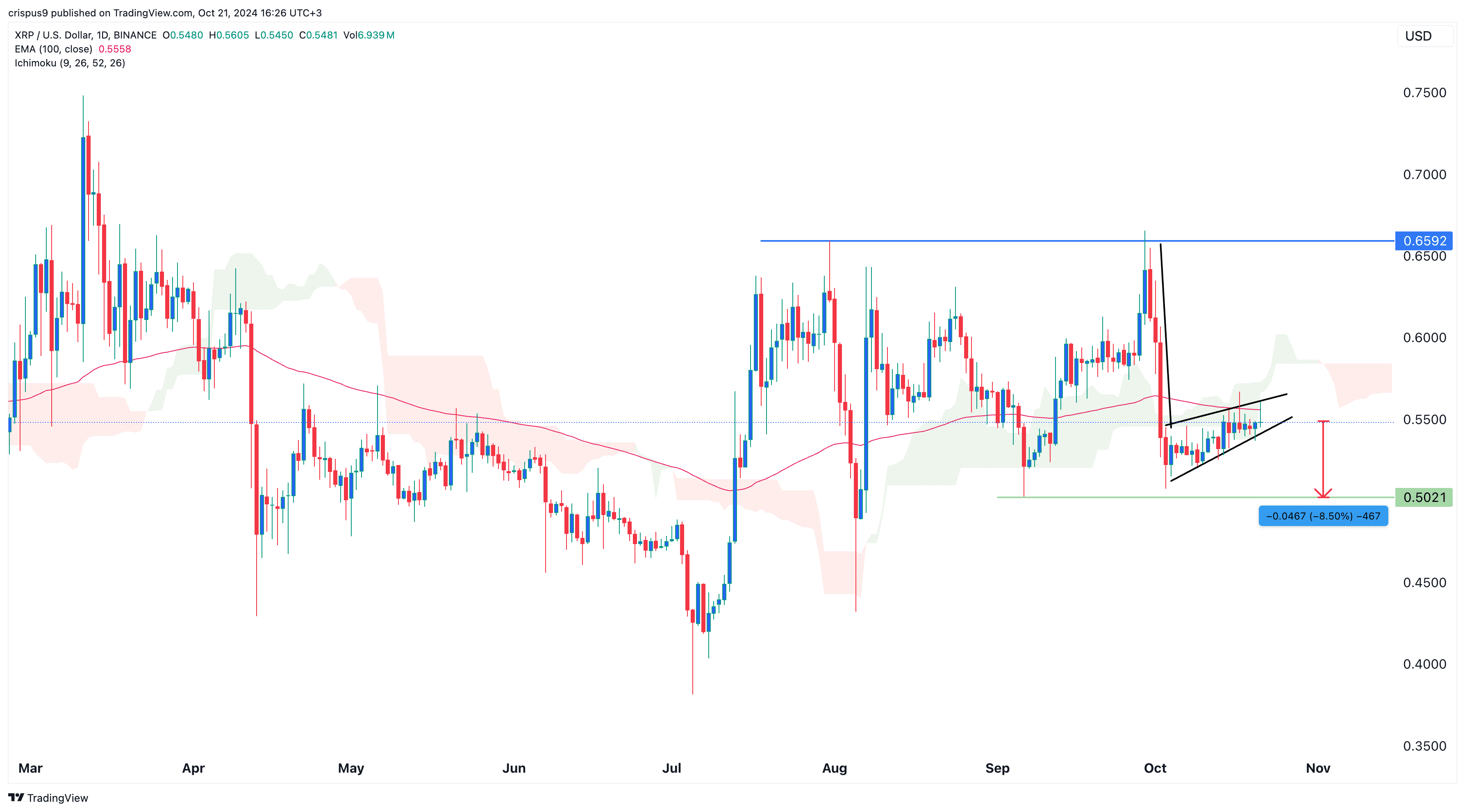
Task: Click the Nov label on time axis
Action: [1318, 768]
